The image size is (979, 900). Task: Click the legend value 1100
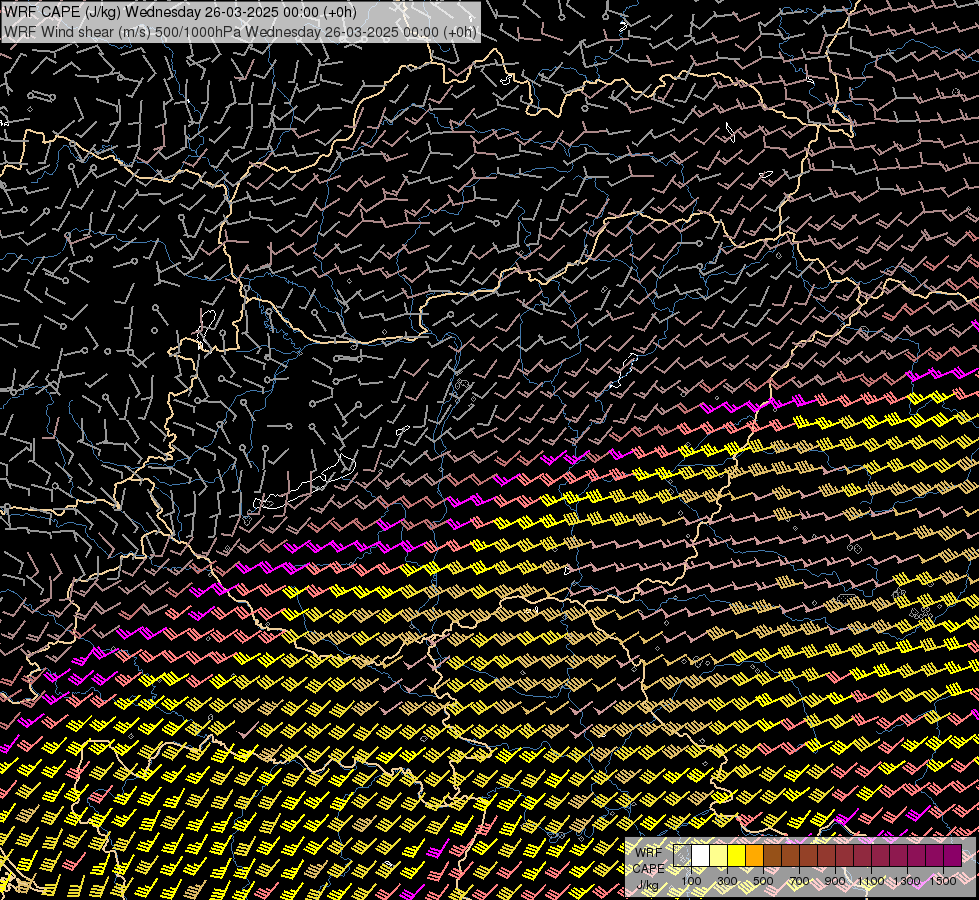pos(871,881)
